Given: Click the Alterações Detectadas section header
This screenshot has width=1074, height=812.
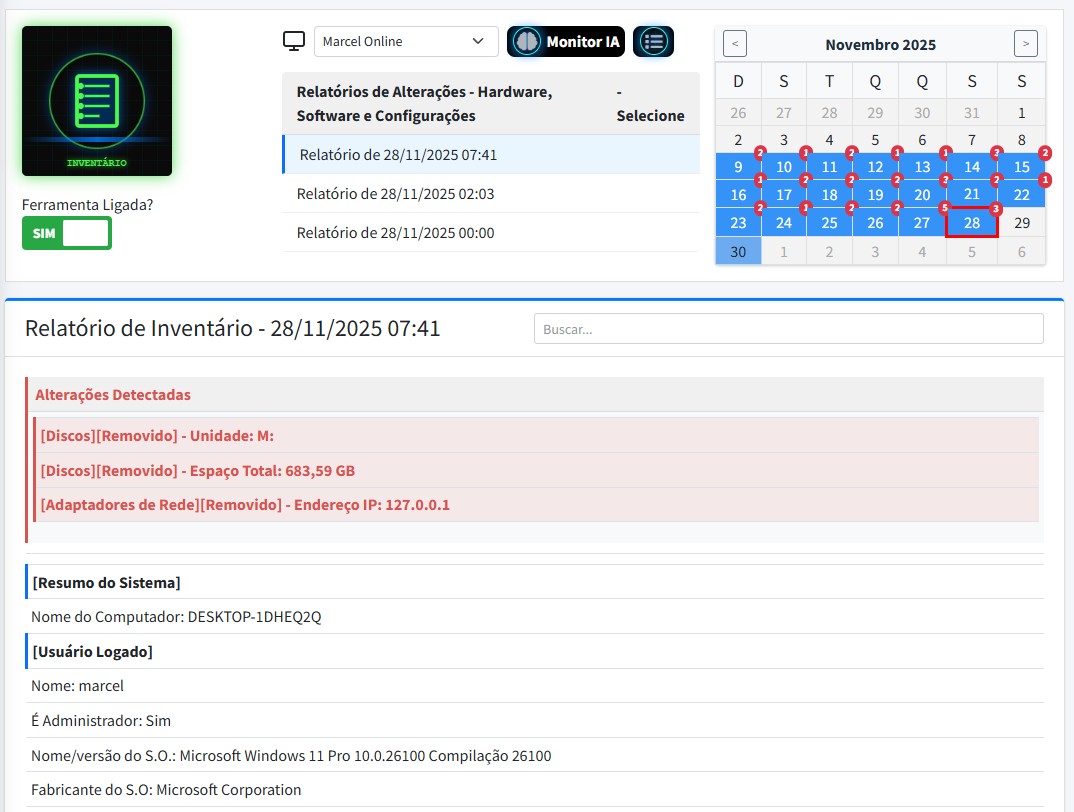Looking at the screenshot, I should tap(113, 395).
